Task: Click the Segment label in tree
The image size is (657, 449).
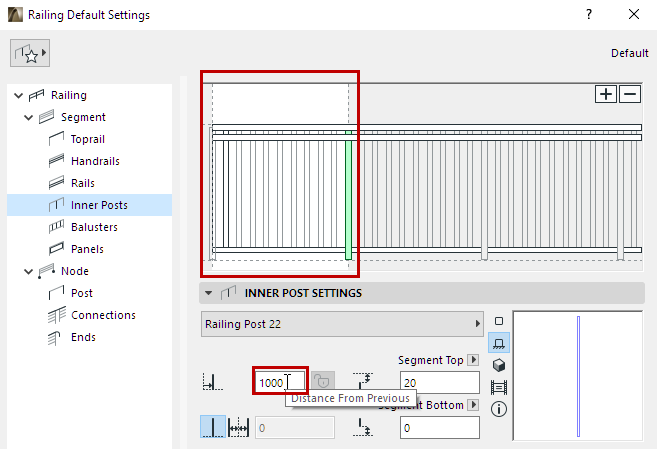Action: [83, 117]
